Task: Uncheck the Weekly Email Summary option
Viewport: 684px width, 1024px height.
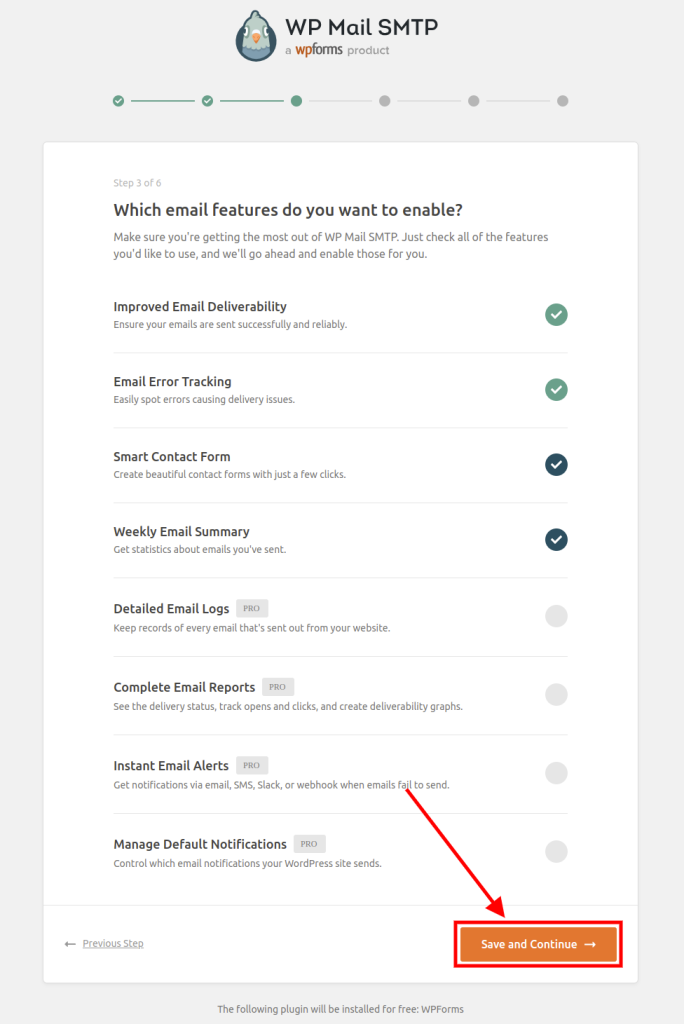Action: click(556, 540)
